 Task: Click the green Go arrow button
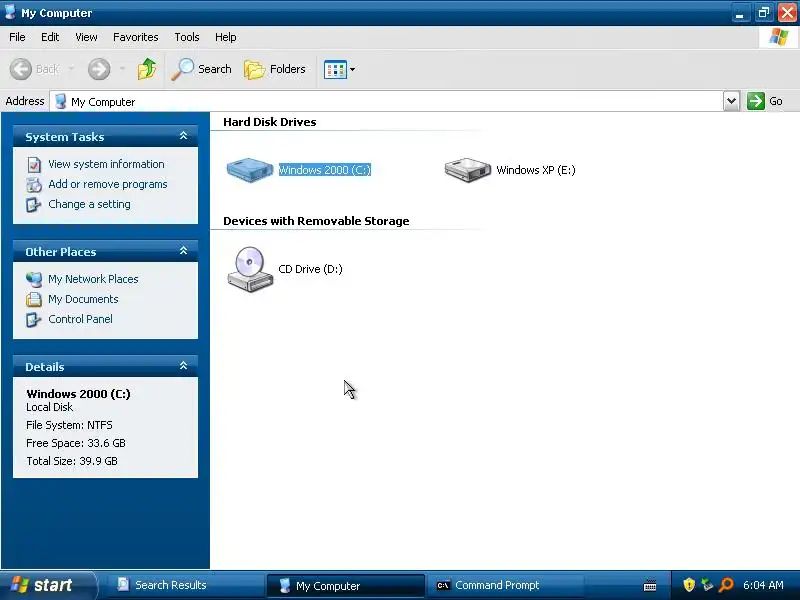pyautogui.click(x=756, y=101)
